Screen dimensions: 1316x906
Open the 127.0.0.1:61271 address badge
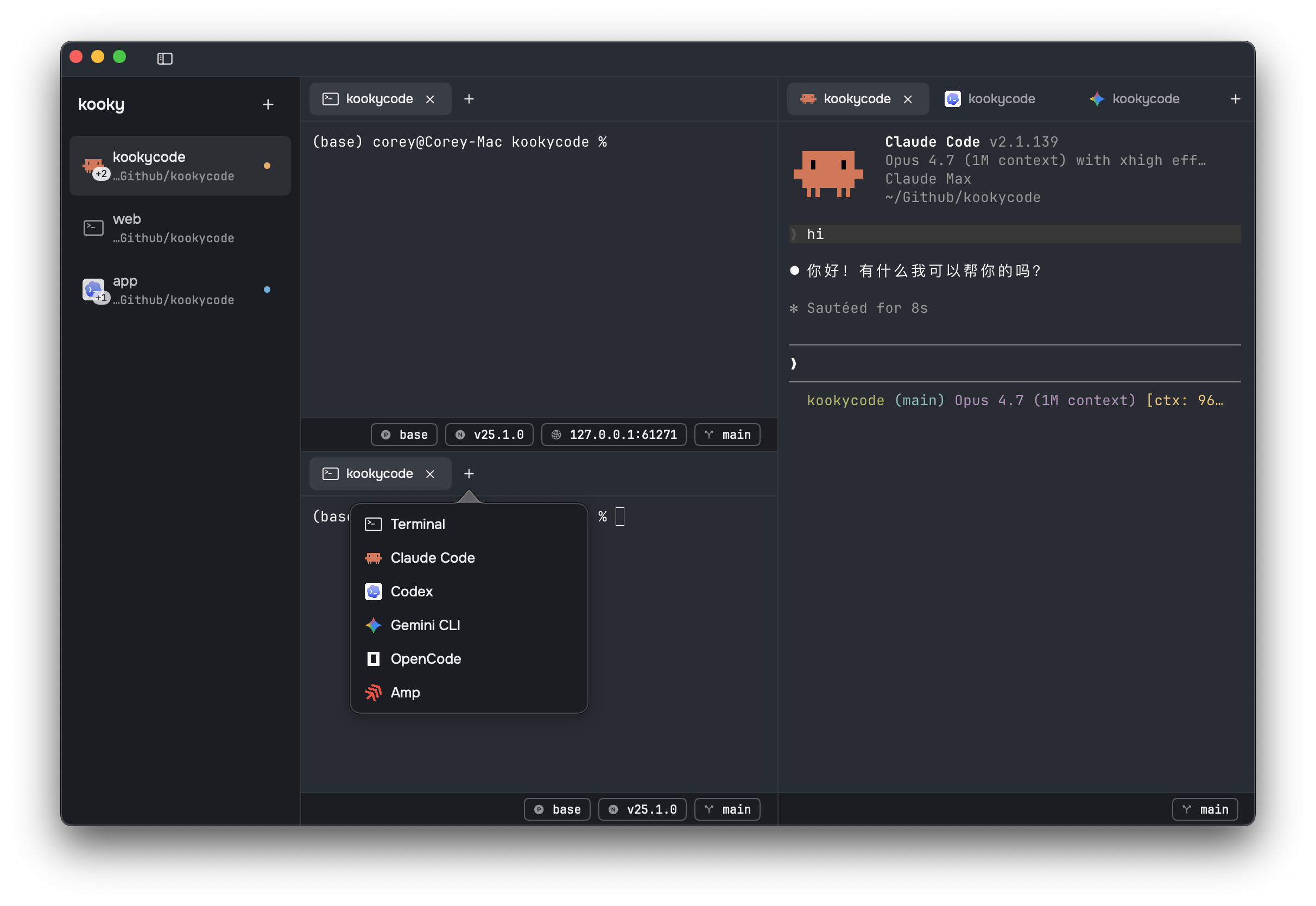coord(614,435)
